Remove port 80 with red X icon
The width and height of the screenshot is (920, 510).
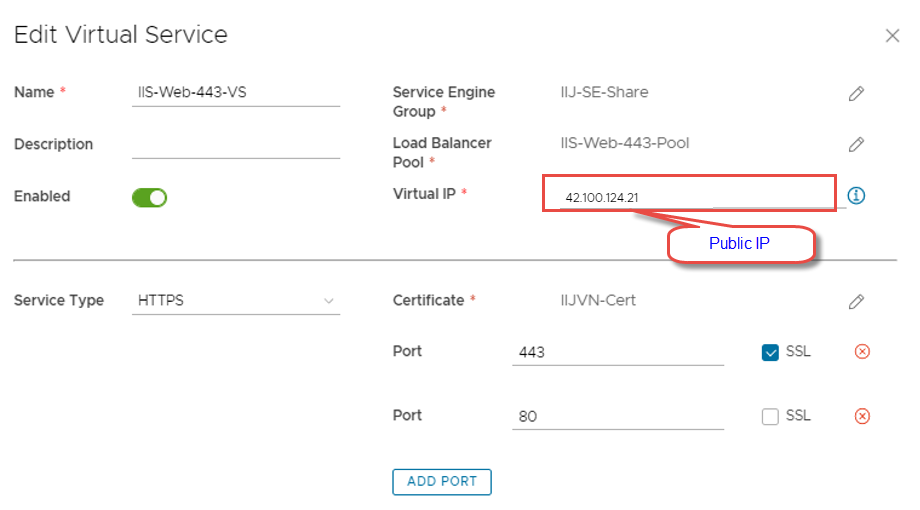[x=862, y=416]
